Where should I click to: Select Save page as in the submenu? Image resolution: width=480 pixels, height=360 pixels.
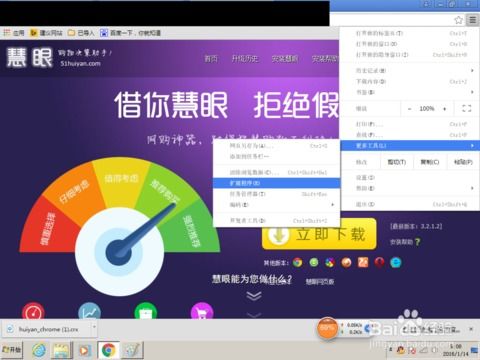tap(276, 146)
